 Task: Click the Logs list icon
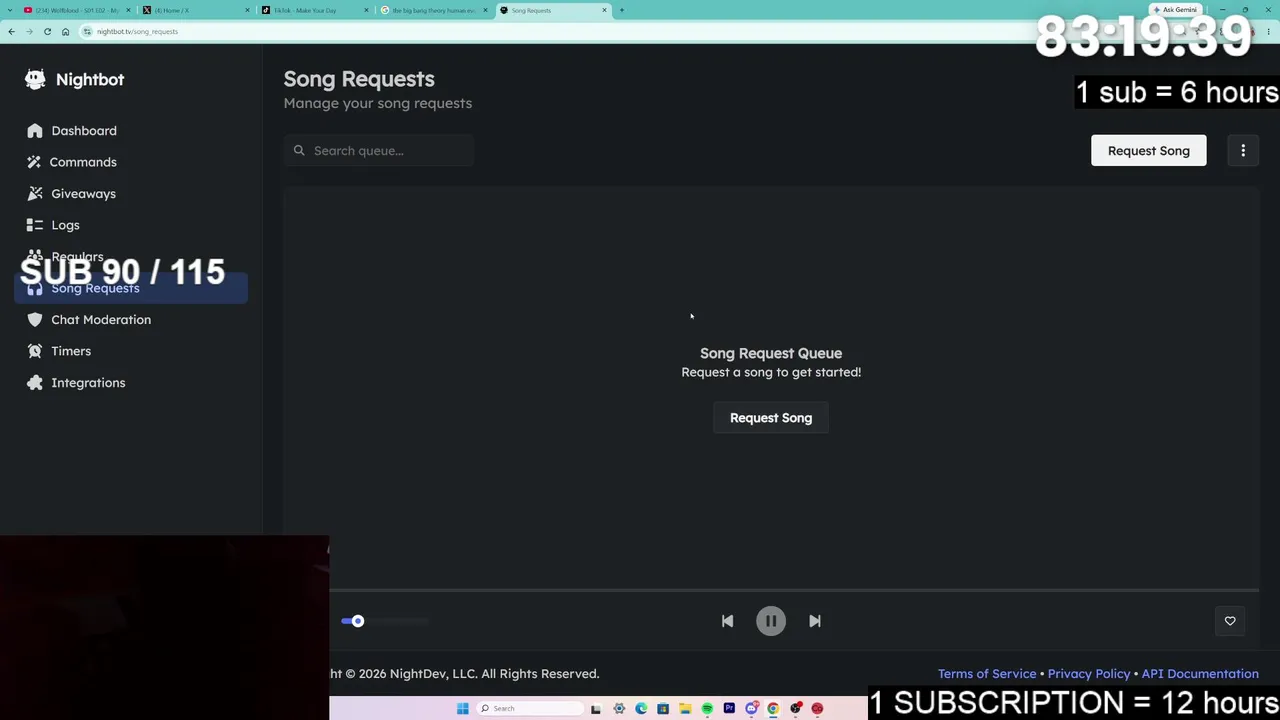(x=35, y=225)
